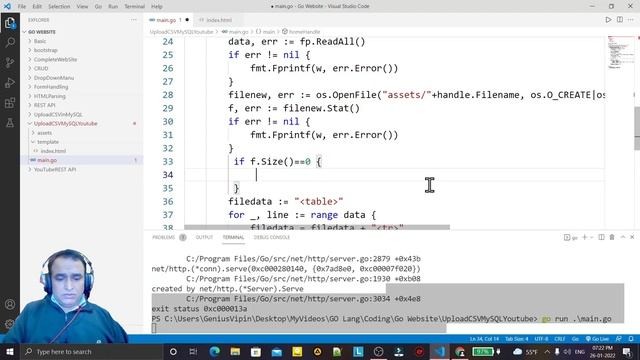Select the Terminal panel tab

point(233,237)
